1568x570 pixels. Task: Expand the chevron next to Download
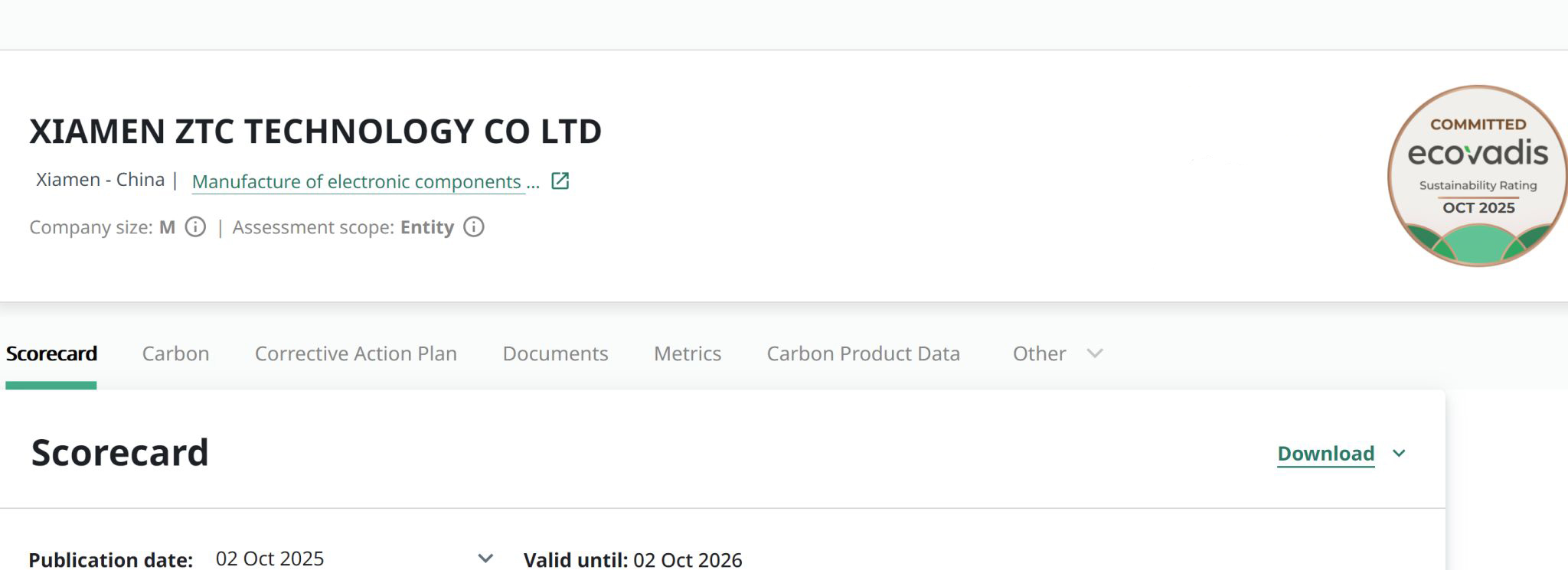click(1399, 454)
